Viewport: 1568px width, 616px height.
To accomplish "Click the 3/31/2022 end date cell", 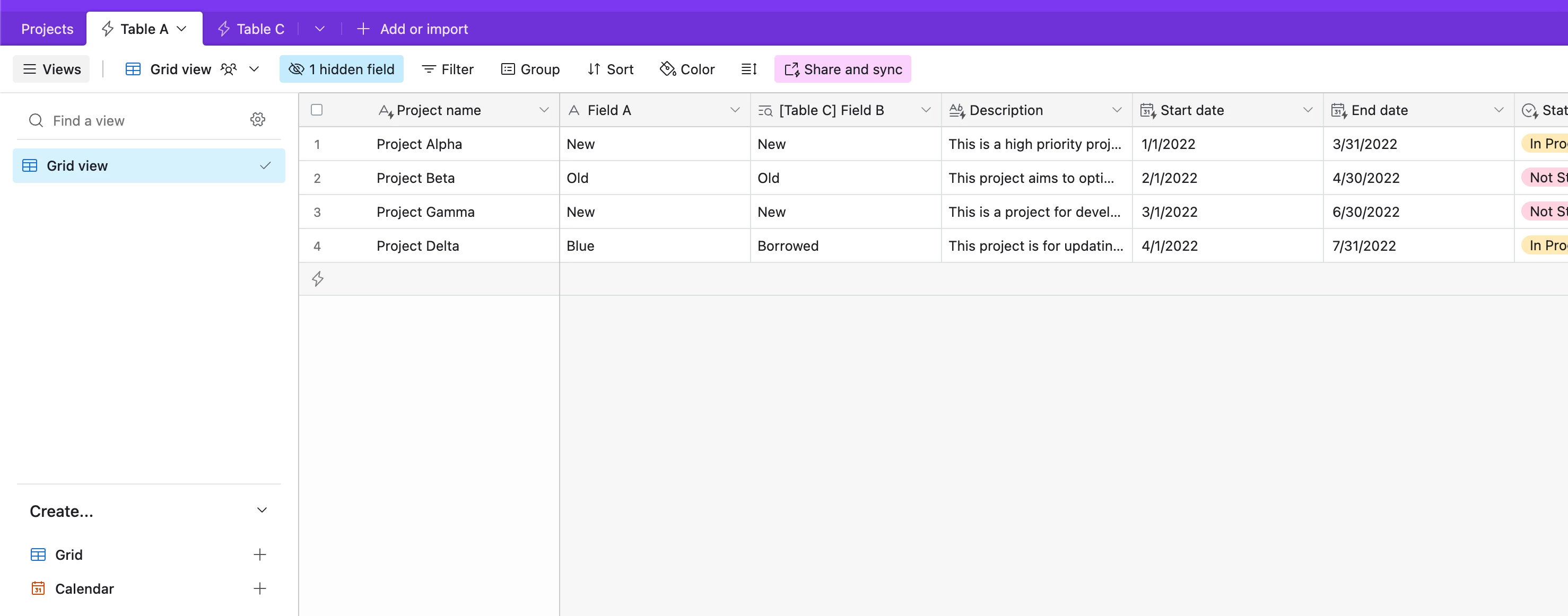I will click(1419, 144).
